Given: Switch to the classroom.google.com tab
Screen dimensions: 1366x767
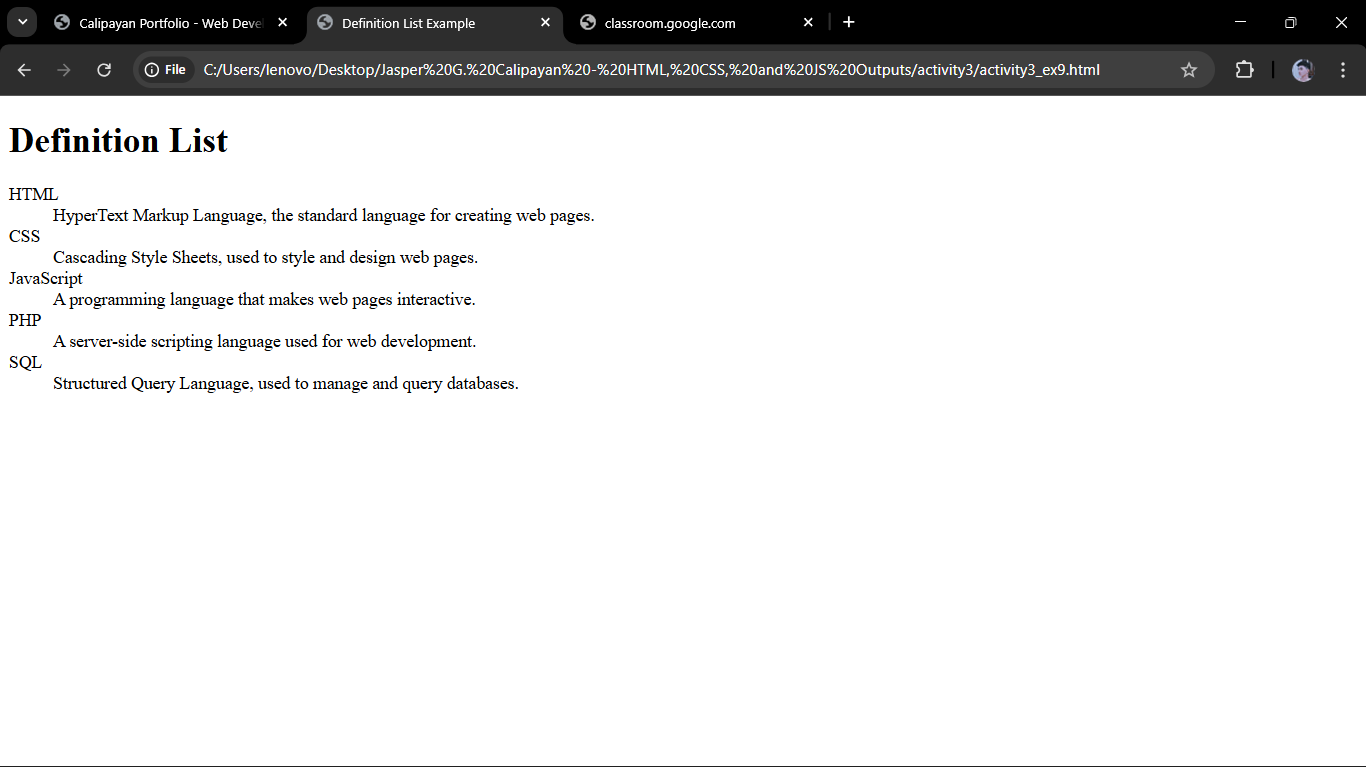Looking at the screenshot, I should pyautogui.click(x=670, y=22).
